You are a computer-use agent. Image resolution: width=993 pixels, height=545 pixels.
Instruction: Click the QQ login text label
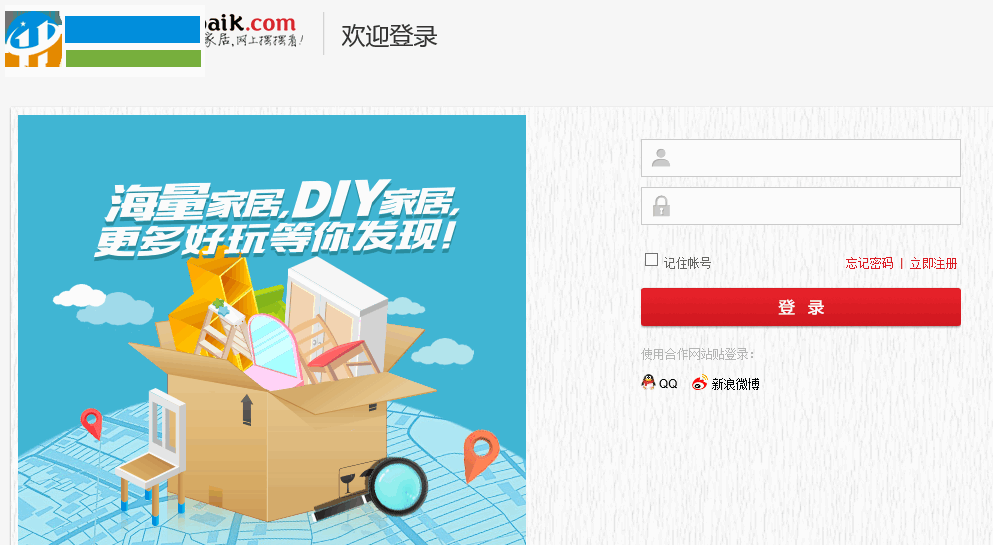[x=668, y=384]
